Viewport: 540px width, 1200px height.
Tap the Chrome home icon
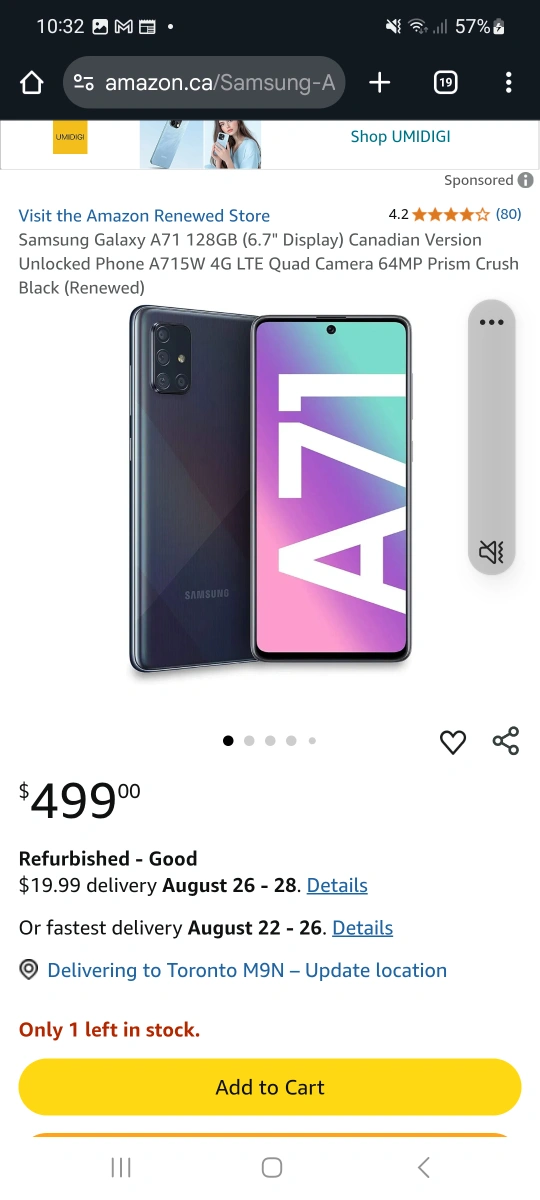(32, 82)
